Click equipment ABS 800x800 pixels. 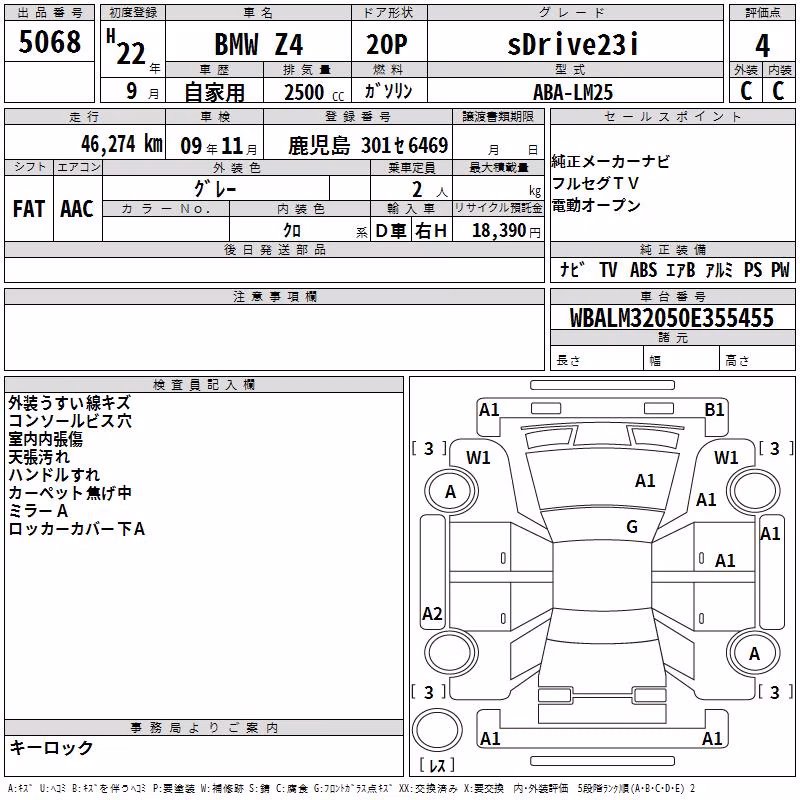[x=643, y=270]
